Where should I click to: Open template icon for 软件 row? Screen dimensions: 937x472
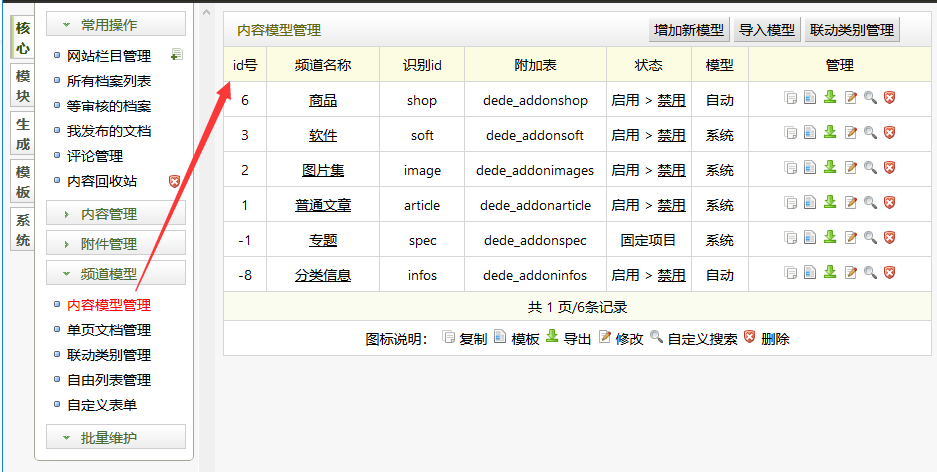(x=810, y=133)
